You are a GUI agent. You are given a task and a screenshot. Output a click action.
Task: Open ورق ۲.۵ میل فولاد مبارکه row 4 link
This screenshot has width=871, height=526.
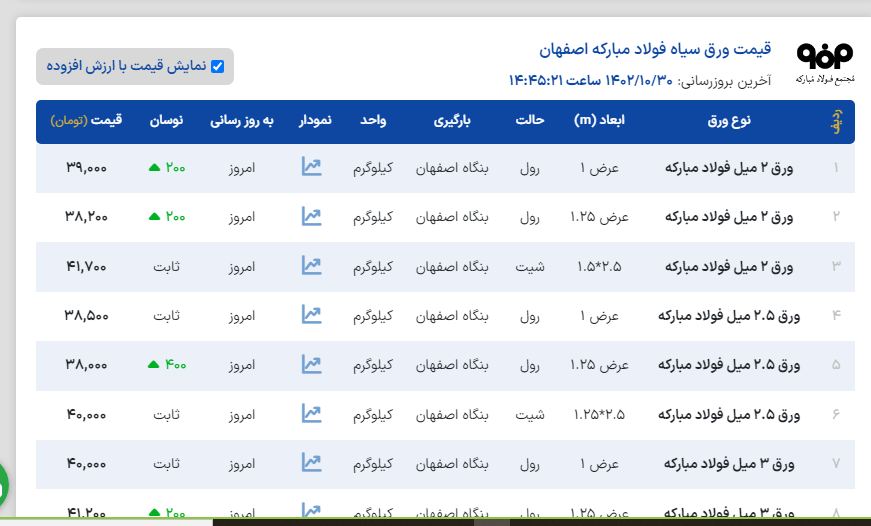729,316
